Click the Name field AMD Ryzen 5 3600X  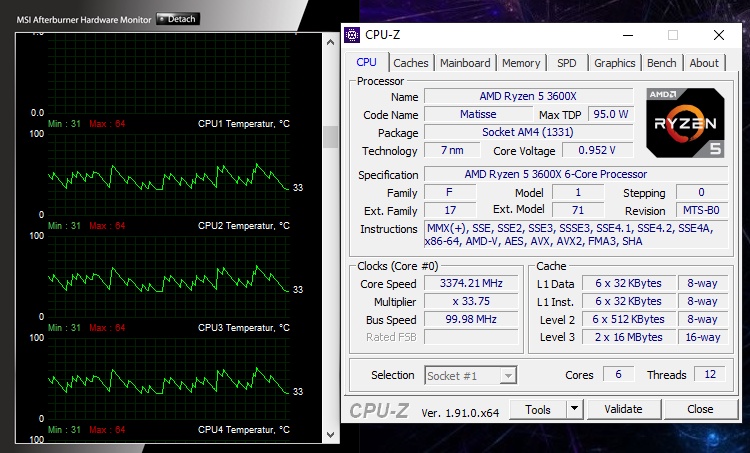[528, 96]
